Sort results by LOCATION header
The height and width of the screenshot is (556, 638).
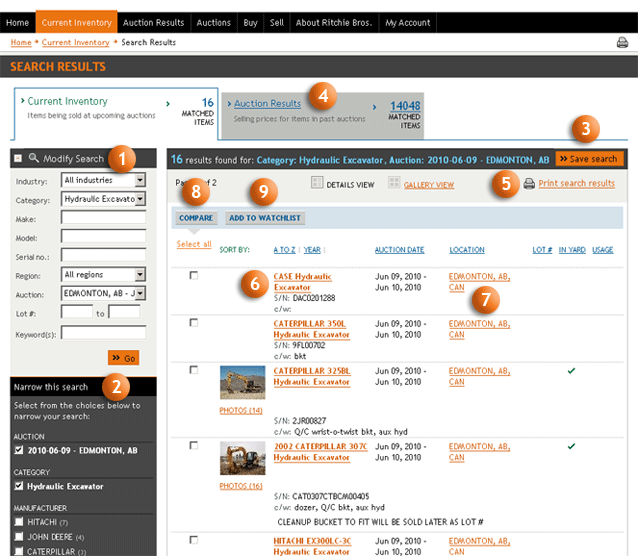point(467,250)
